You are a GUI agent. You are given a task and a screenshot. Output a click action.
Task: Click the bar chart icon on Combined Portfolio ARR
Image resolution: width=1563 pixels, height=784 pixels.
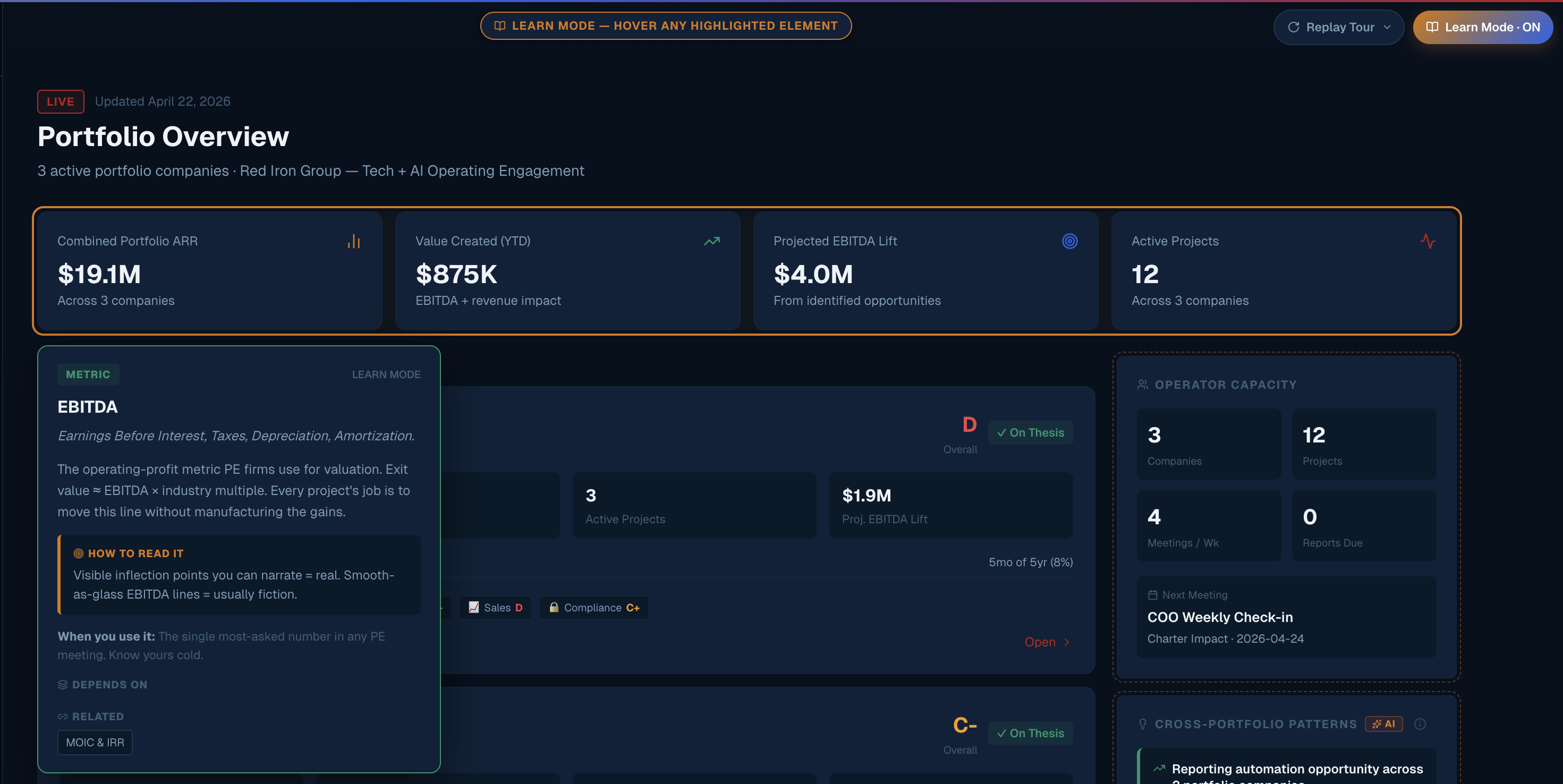[x=354, y=242]
